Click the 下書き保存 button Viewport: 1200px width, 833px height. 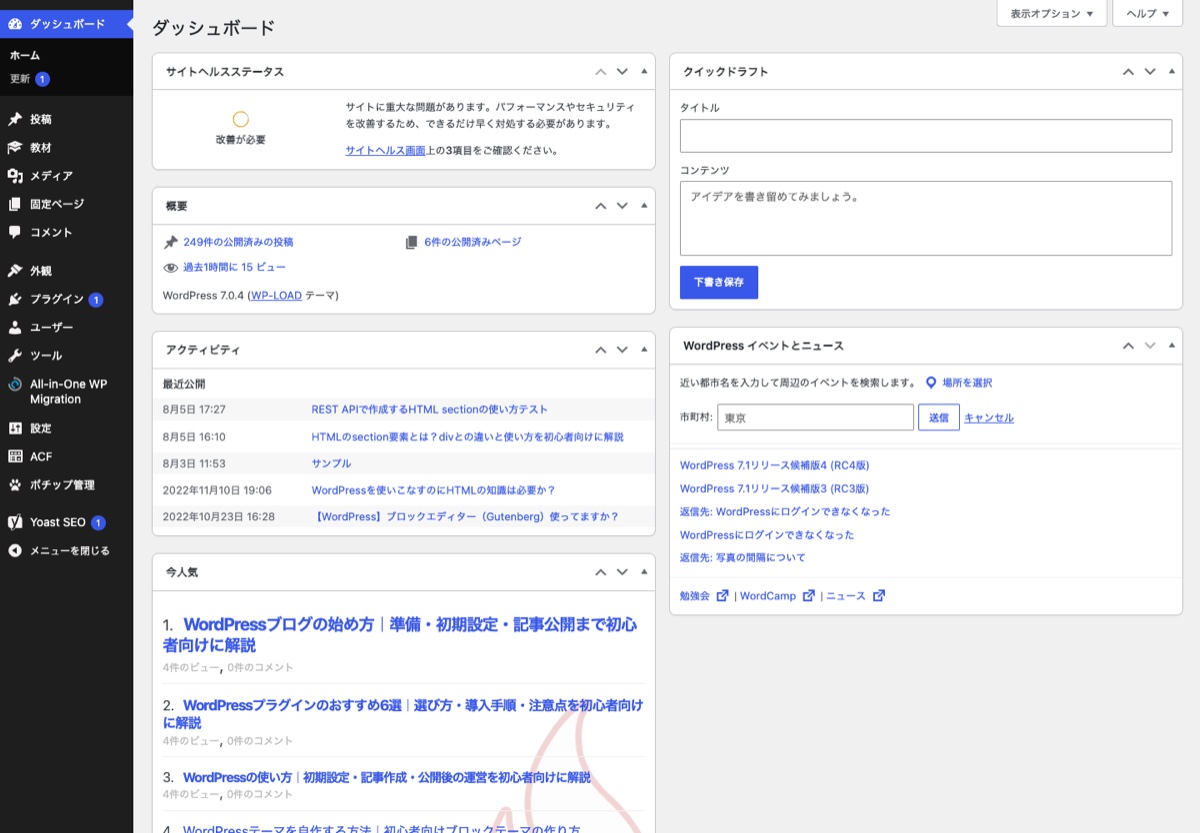(x=719, y=282)
